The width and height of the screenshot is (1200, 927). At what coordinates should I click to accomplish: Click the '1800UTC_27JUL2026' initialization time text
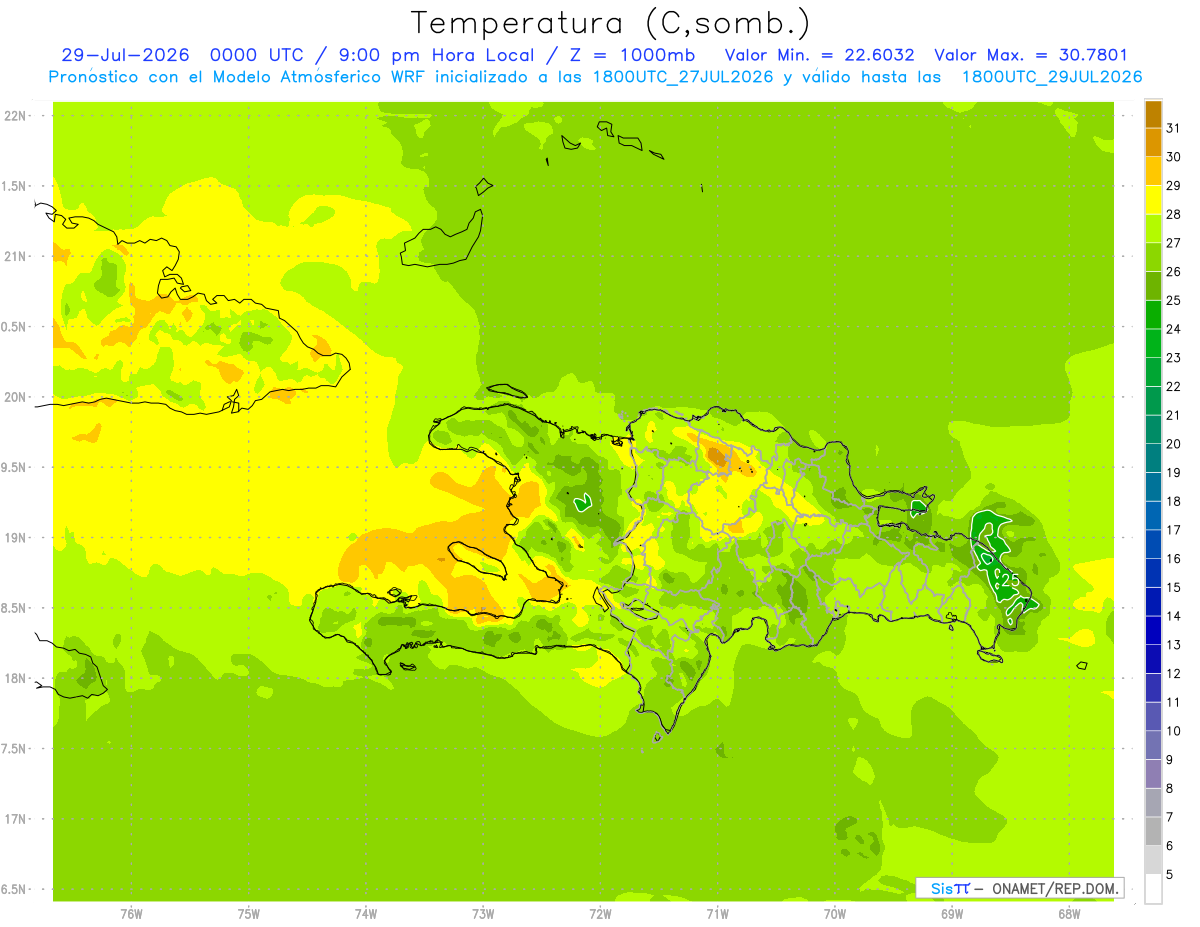(x=681, y=77)
